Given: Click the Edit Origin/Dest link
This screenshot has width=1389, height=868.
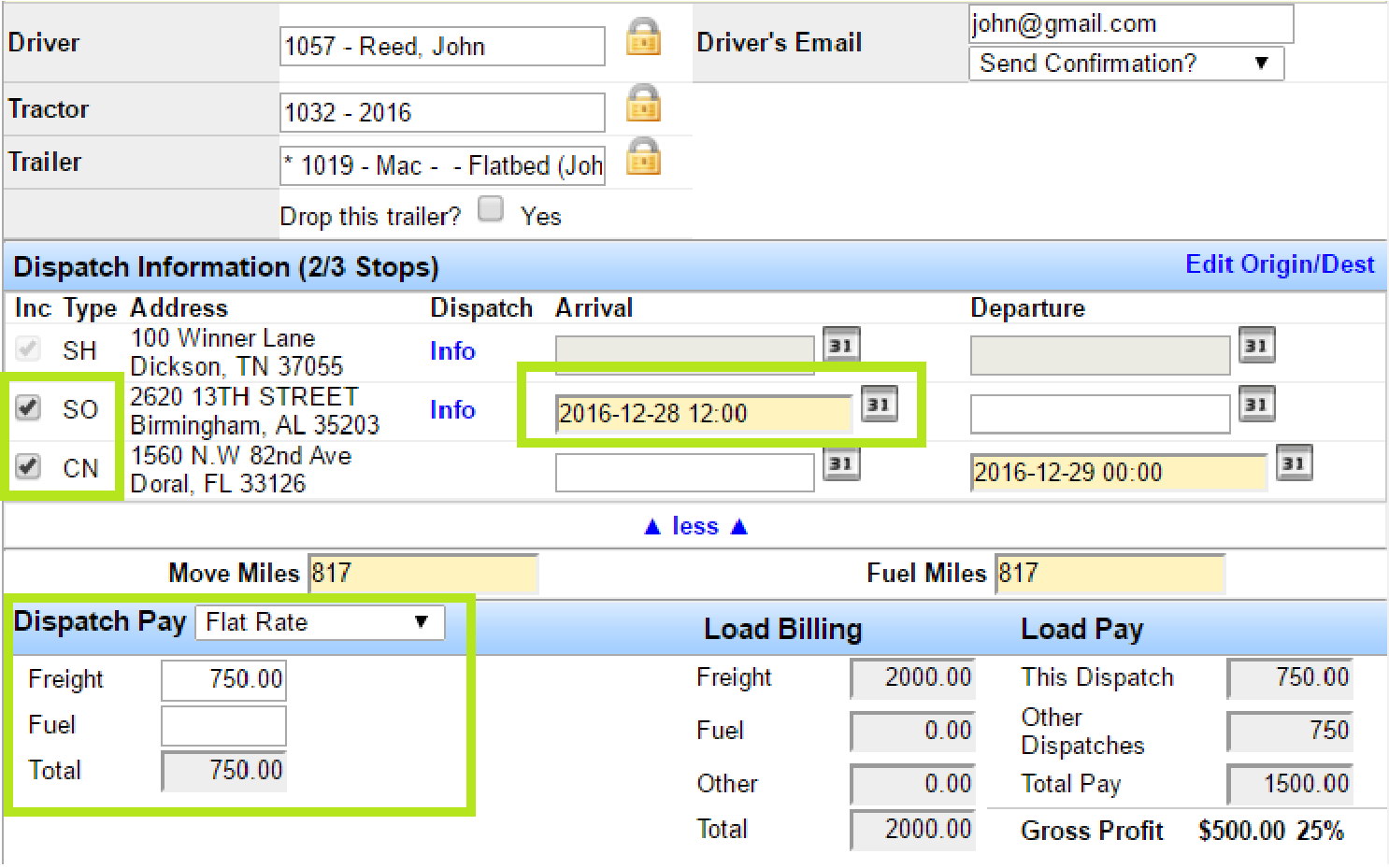Looking at the screenshot, I should [x=1280, y=264].
